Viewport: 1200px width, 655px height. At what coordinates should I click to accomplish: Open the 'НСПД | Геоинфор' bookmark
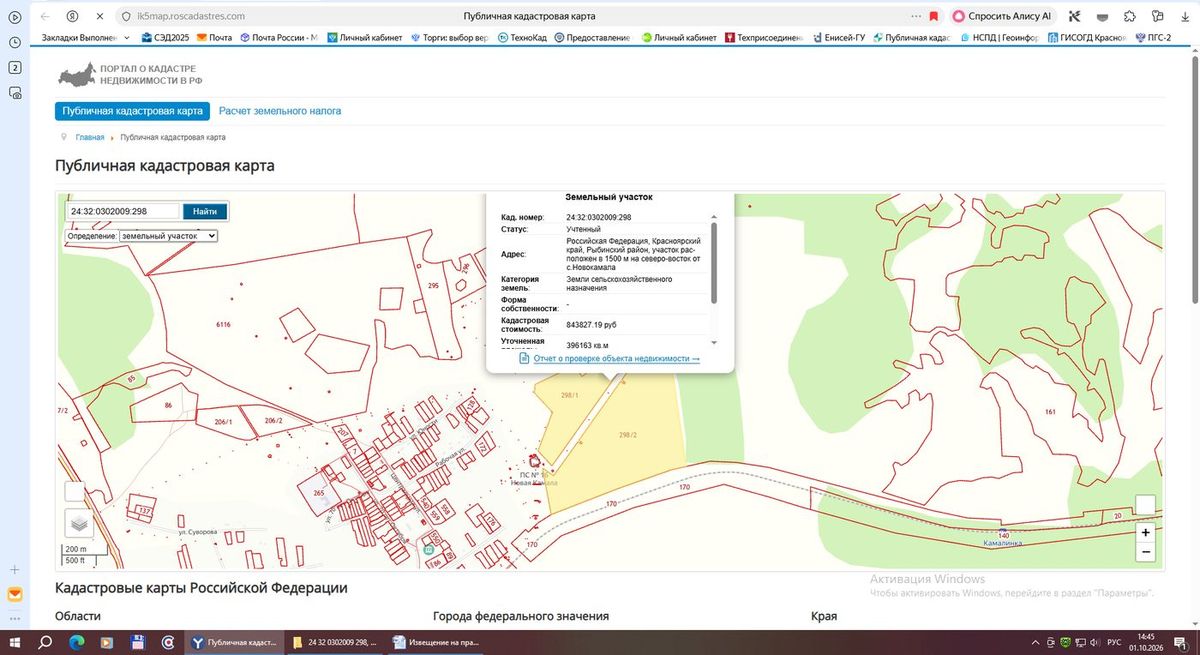point(998,38)
